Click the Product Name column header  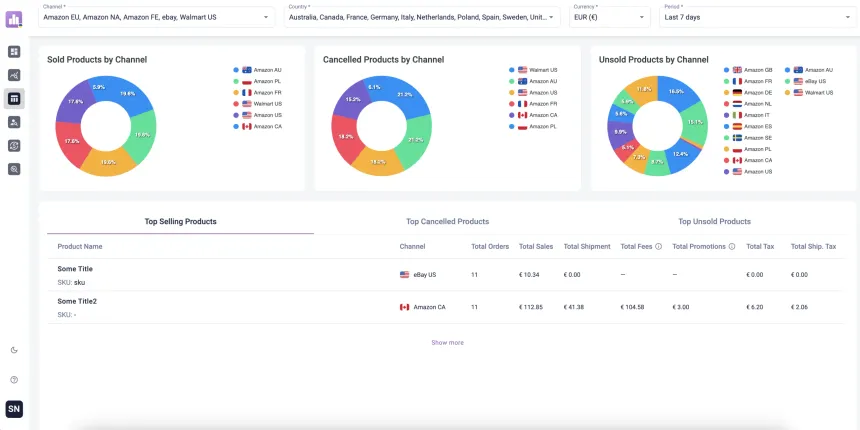tap(80, 247)
